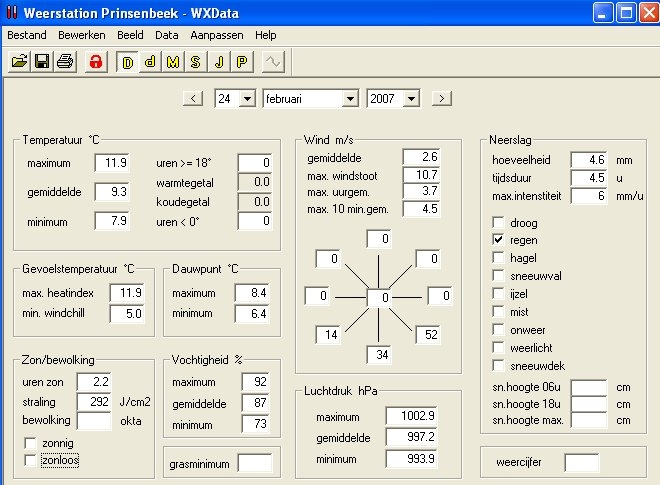Go to previous day with left arrow button

pyautogui.click(x=193, y=99)
